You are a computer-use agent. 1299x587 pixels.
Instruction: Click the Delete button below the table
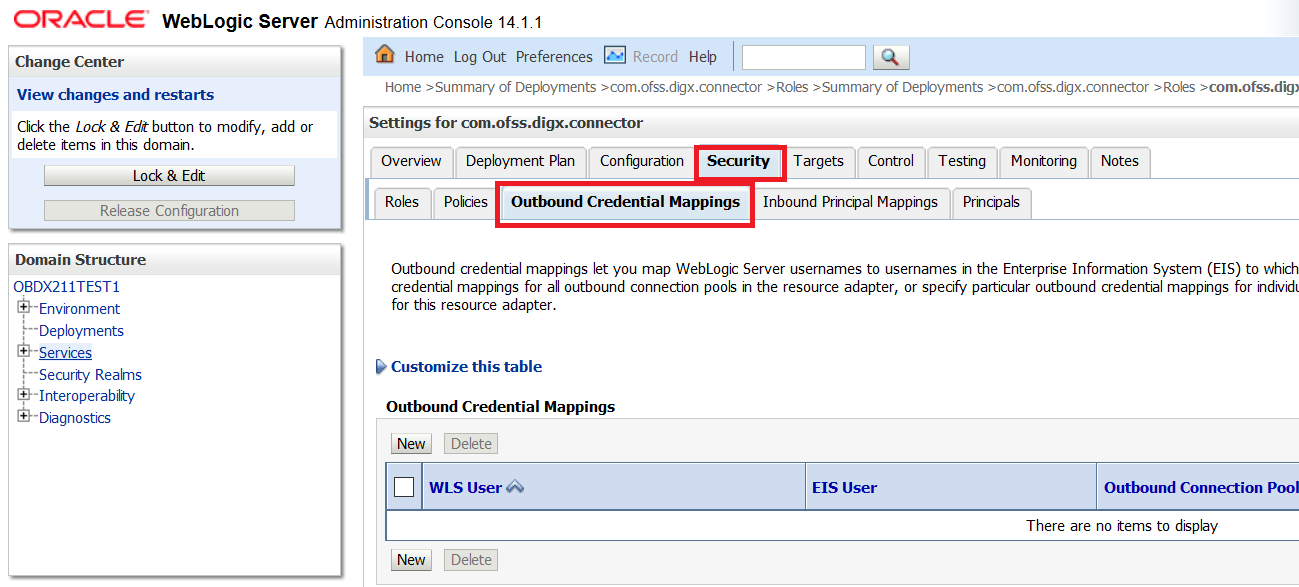[471, 560]
